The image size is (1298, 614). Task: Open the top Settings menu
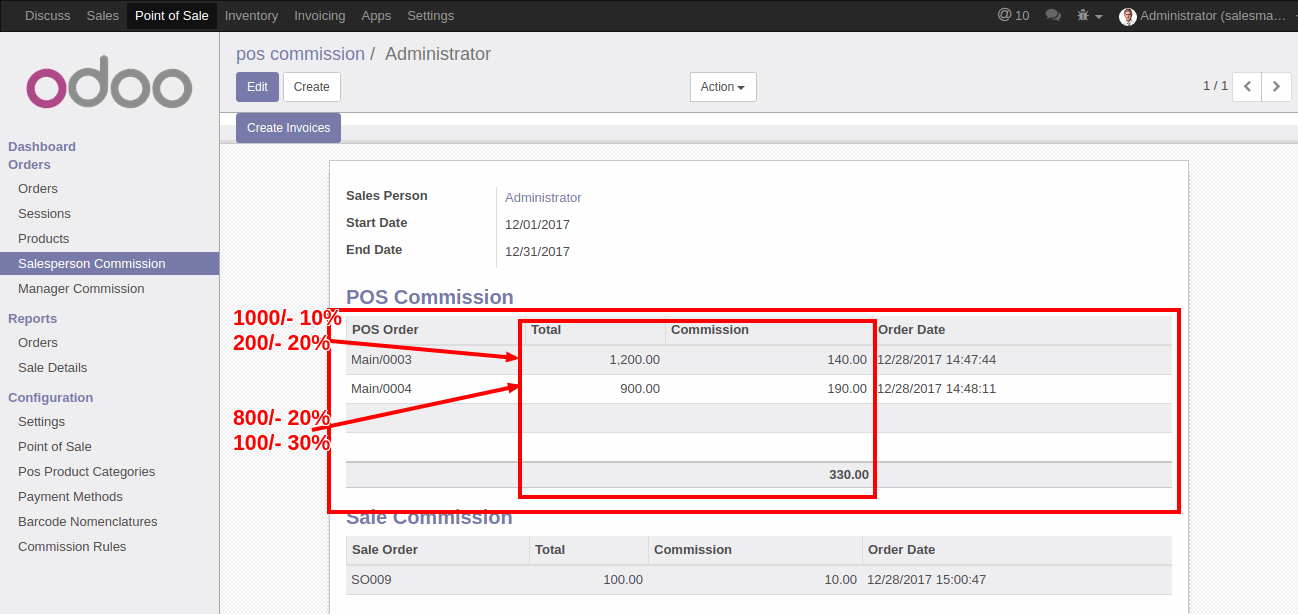(x=431, y=16)
